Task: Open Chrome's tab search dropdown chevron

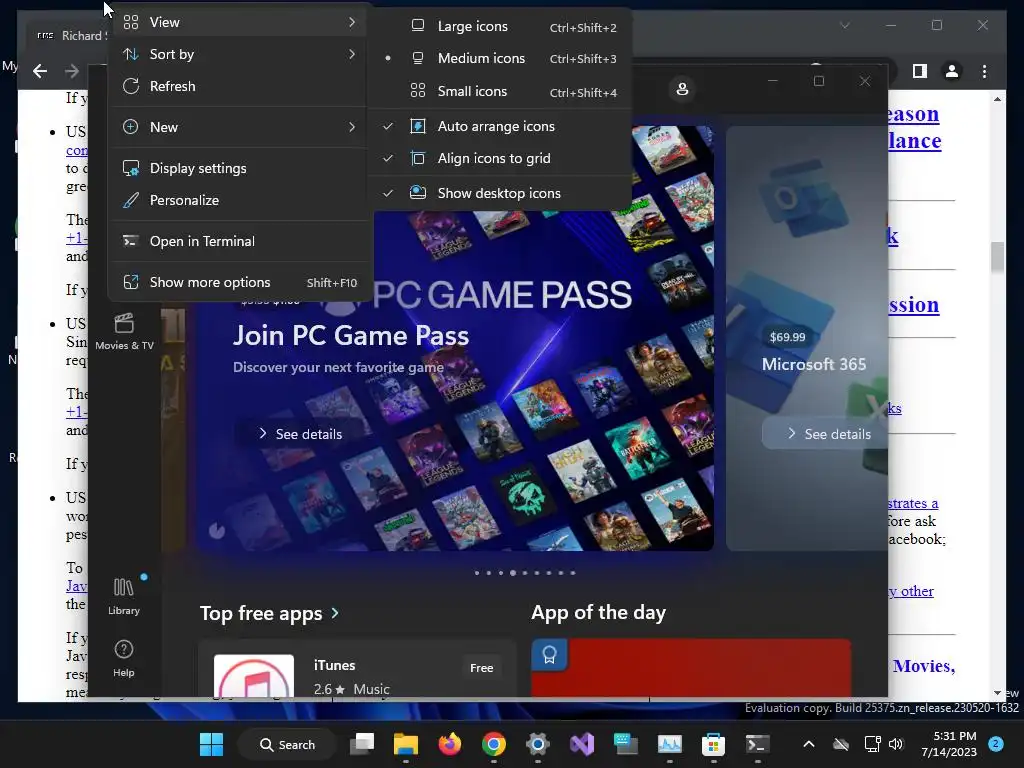Action: [844, 25]
